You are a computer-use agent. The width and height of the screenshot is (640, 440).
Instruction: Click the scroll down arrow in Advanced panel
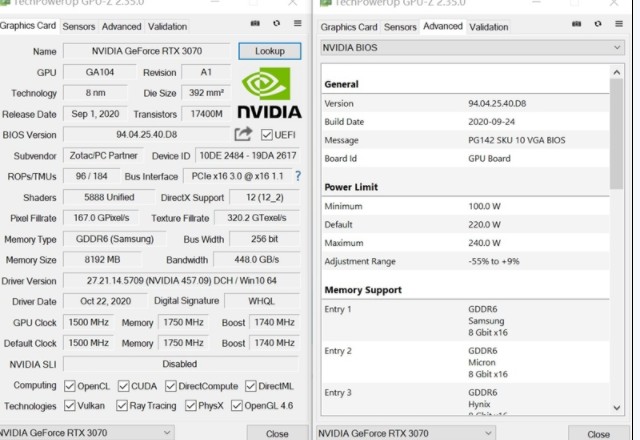pos(617,407)
